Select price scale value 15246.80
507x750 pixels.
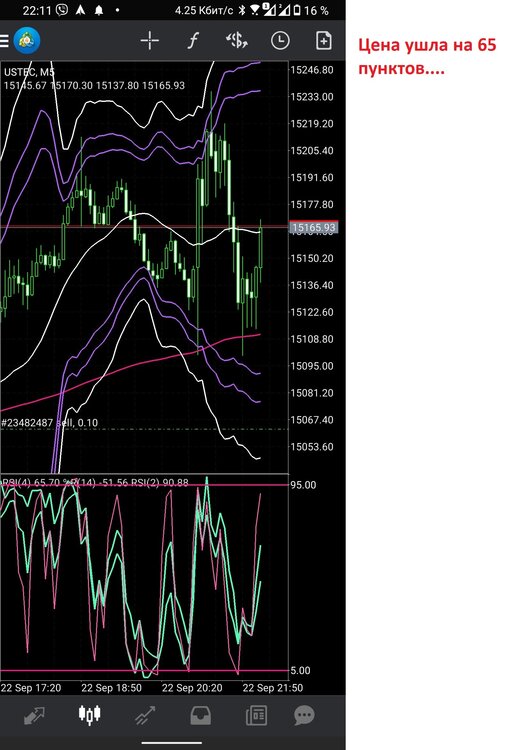click(x=312, y=70)
